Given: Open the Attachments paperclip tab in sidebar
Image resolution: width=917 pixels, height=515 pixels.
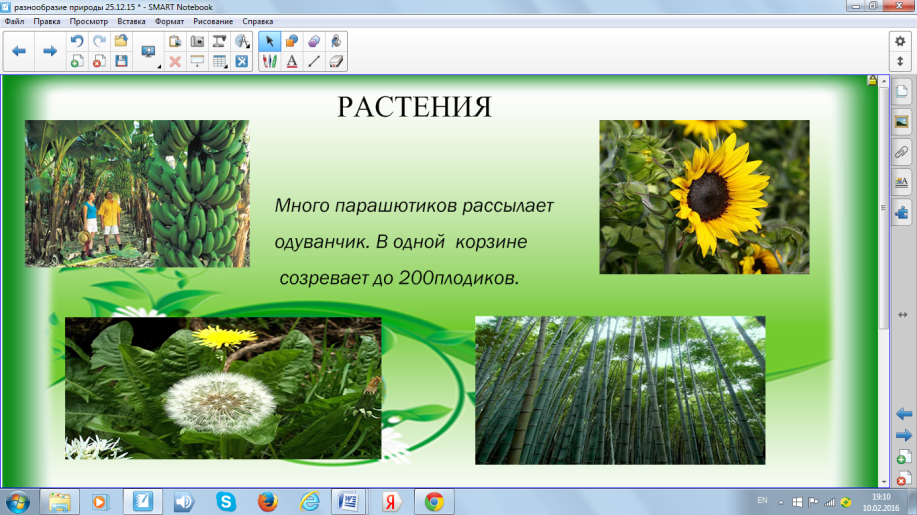Looking at the screenshot, I should point(900,152).
